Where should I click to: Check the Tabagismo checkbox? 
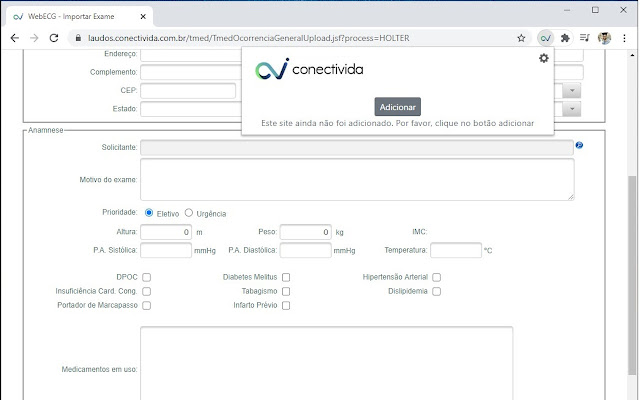tap(286, 291)
